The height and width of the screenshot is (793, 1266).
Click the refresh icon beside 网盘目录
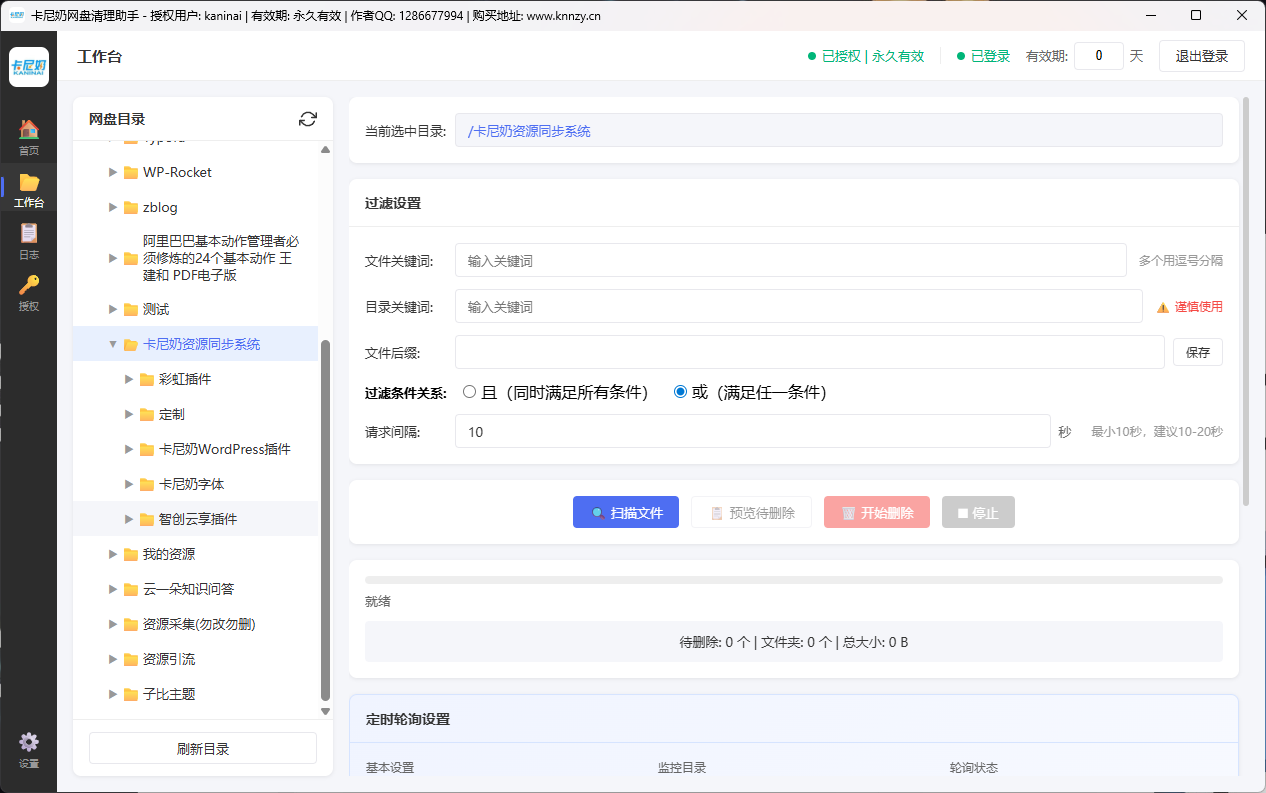click(308, 119)
